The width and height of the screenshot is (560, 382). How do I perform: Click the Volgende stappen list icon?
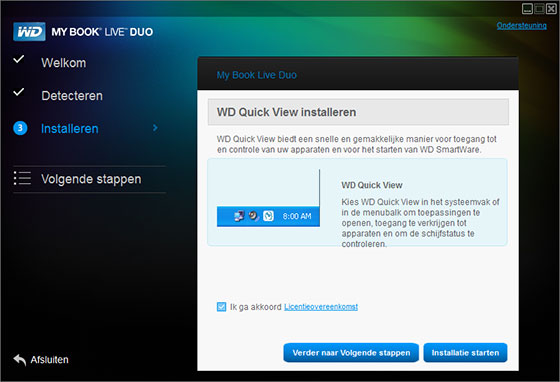(22, 178)
